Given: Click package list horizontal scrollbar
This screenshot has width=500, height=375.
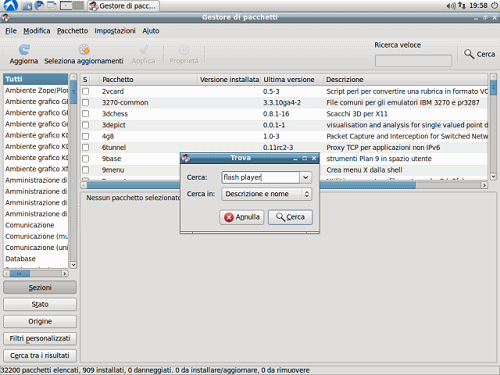Looking at the screenshot, I should click(284, 185).
